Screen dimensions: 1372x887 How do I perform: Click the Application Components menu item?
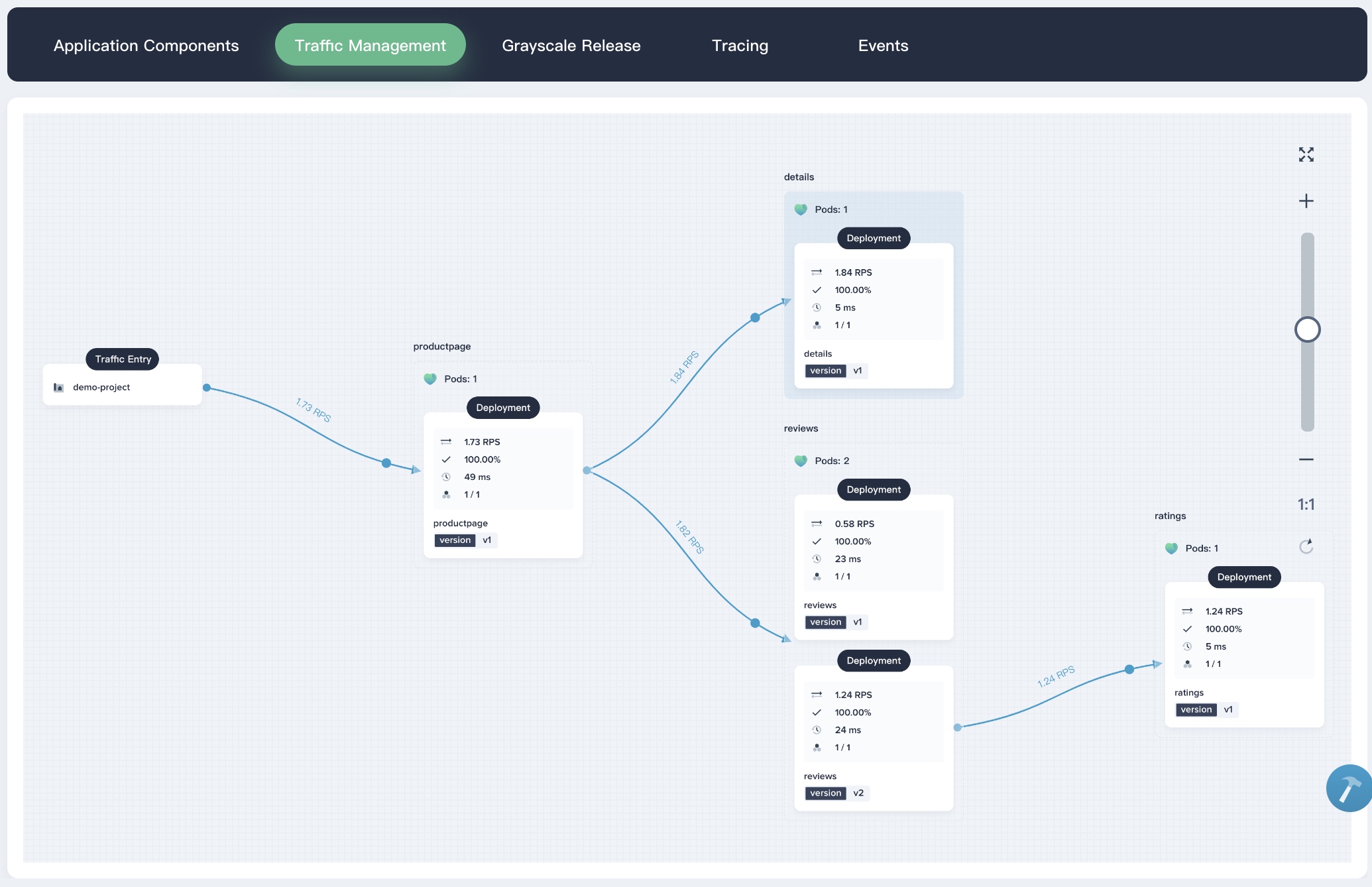click(x=146, y=44)
